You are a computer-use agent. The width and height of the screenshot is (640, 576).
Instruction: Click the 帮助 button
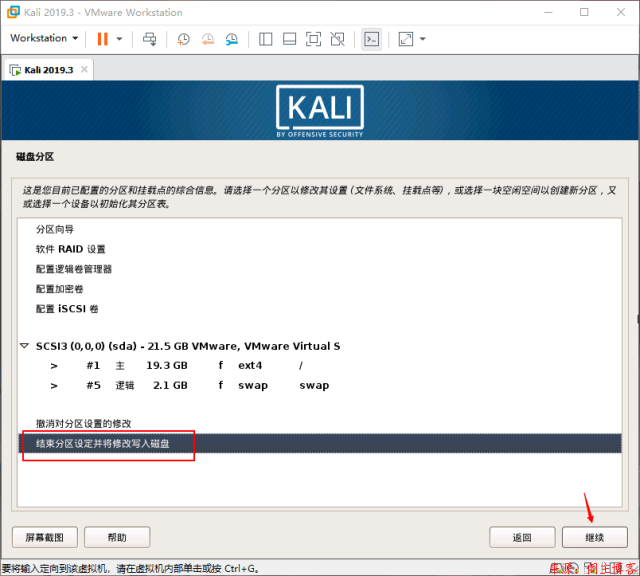(x=117, y=538)
